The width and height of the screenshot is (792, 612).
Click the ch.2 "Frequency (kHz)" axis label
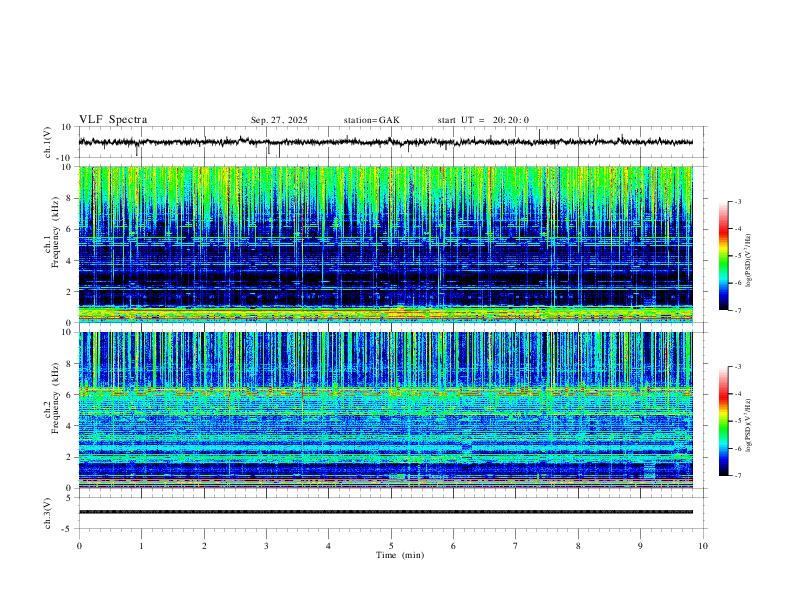[x=55, y=398]
